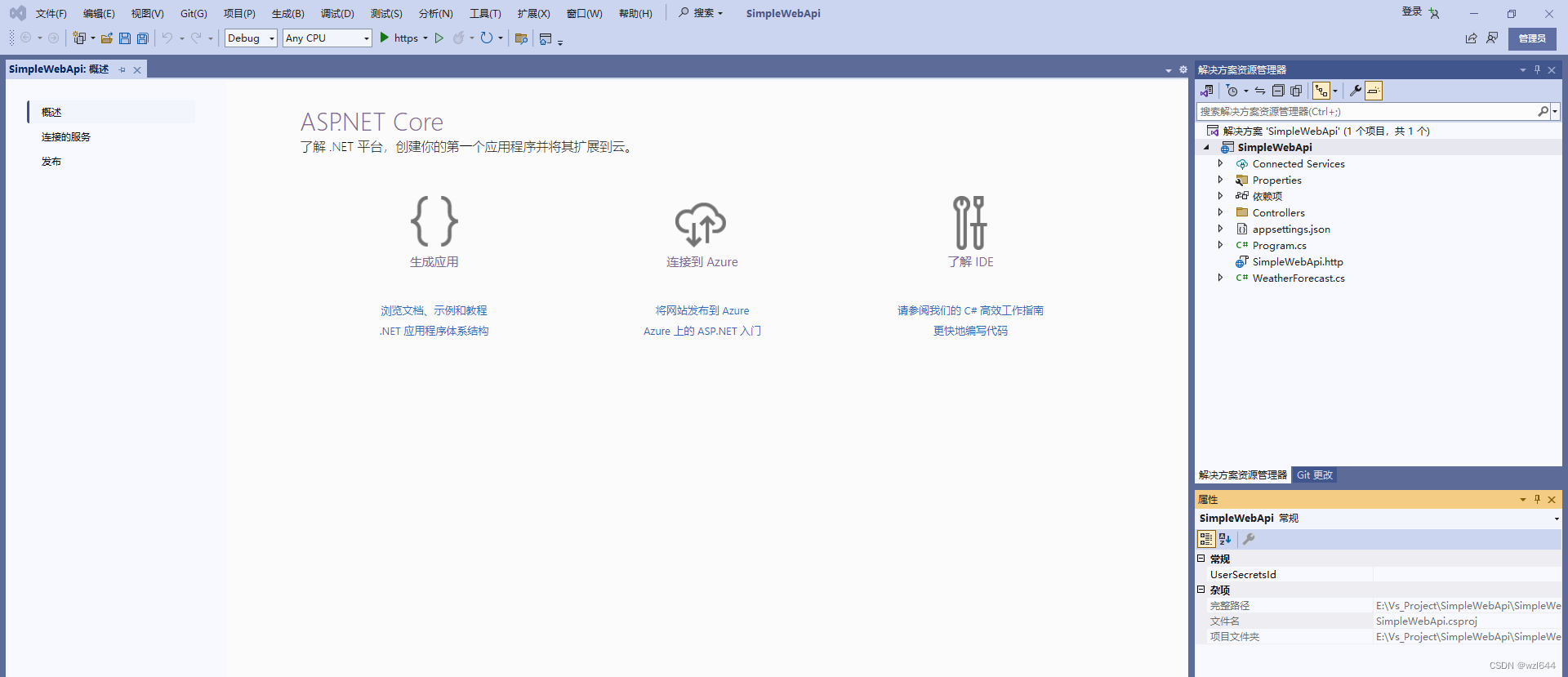Expand the Program.cs node
Screen dimensions: 1568x677
1221,245
